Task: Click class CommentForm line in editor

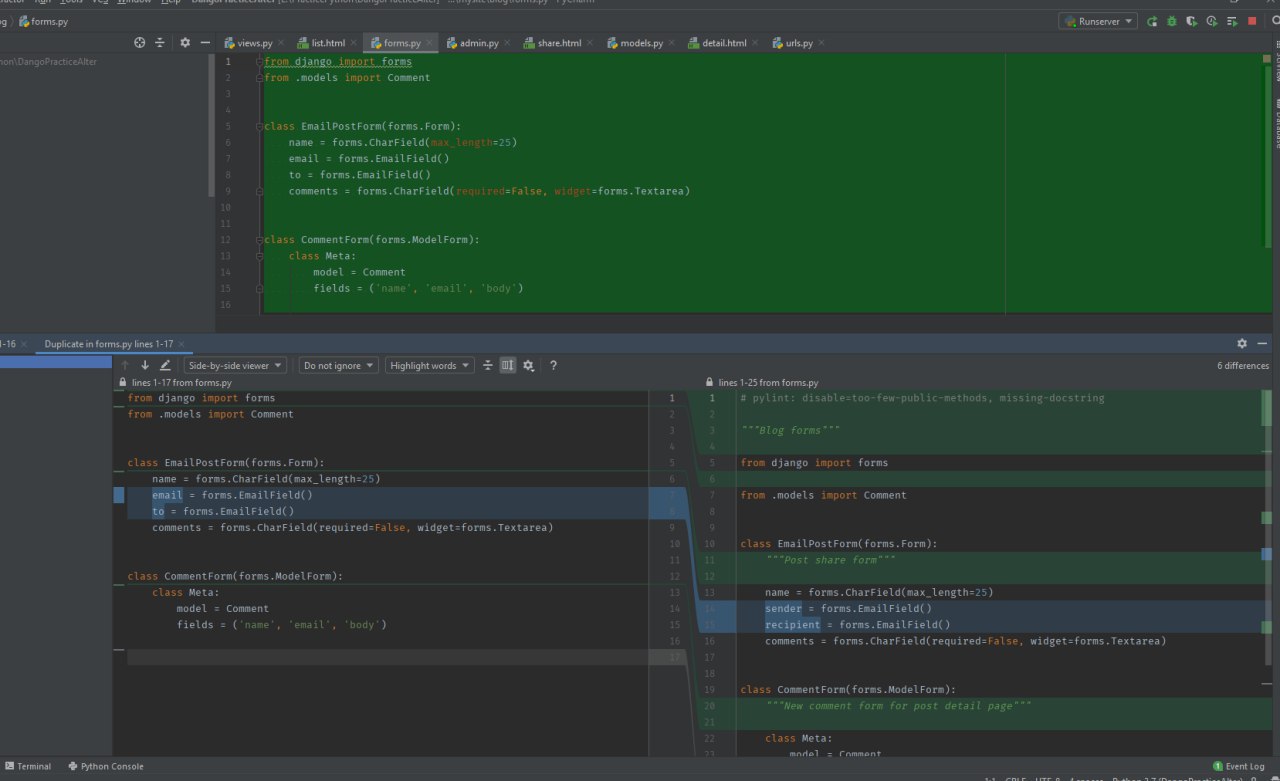Action: click(372, 240)
